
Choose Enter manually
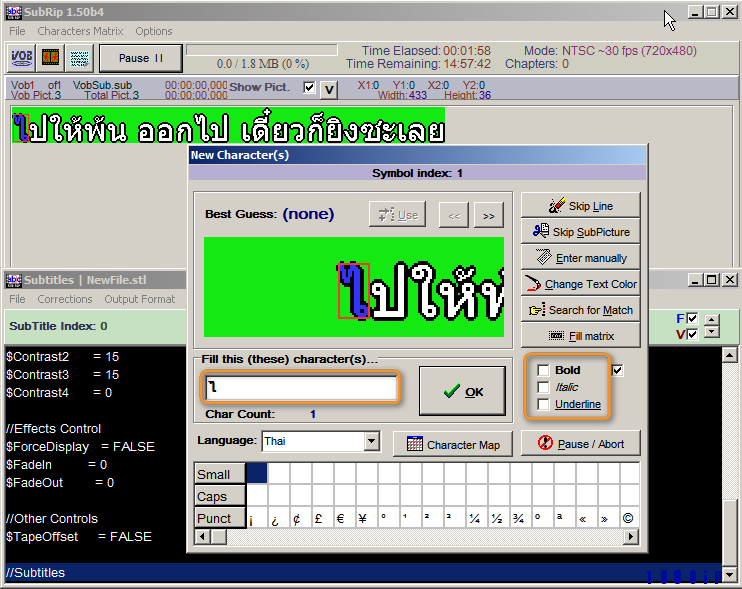click(x=581, y=258)
